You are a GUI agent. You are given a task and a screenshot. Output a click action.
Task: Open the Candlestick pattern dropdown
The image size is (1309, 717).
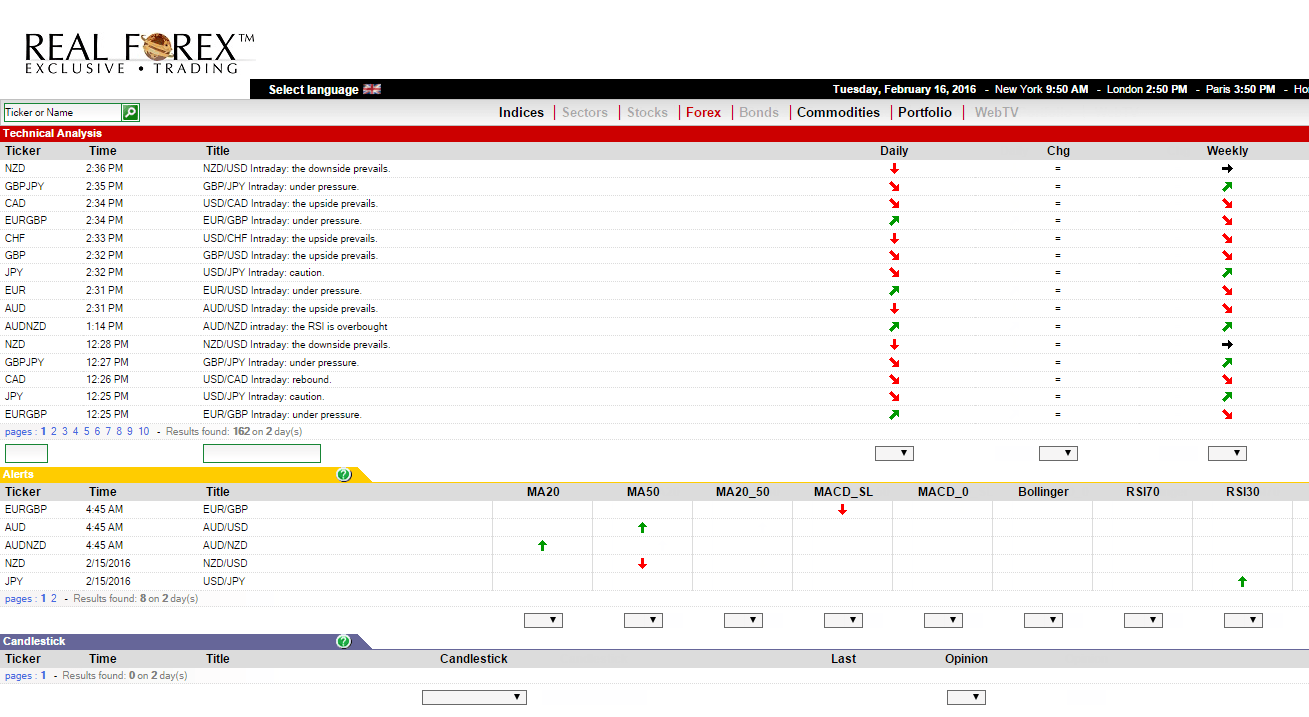coord(474,697)
